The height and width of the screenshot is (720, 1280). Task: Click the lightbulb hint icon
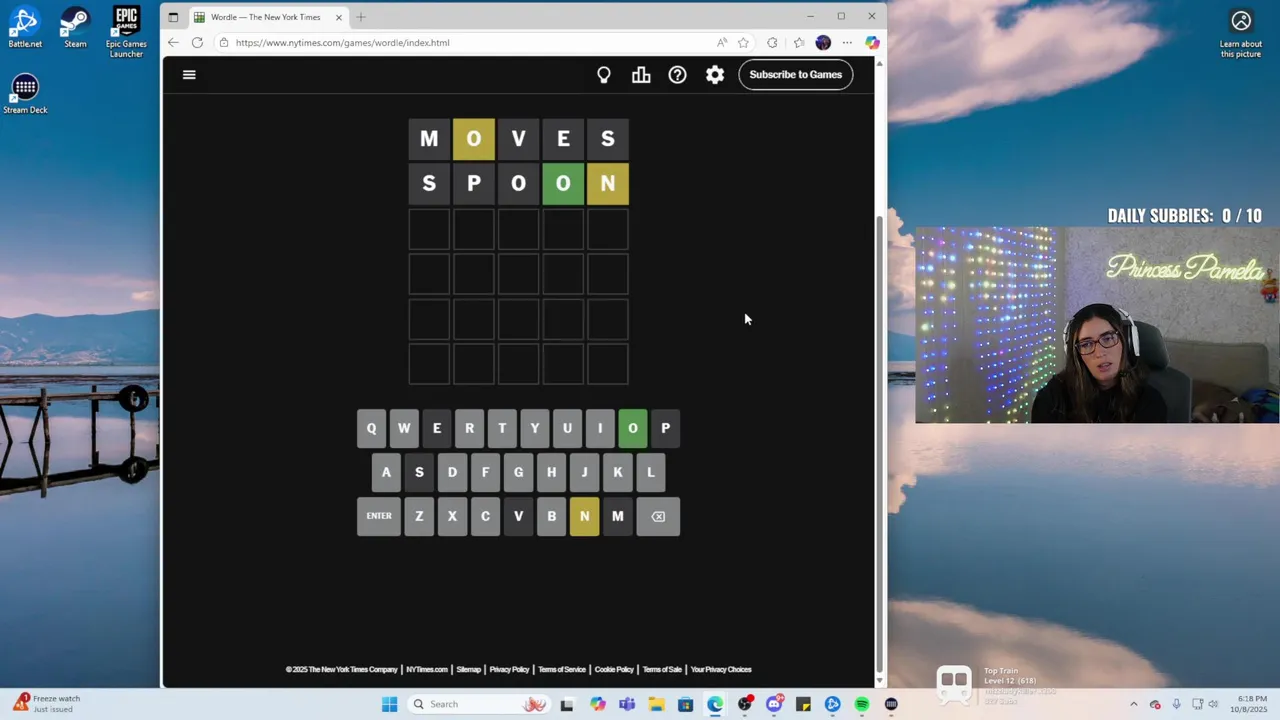(x=604, y=75)
